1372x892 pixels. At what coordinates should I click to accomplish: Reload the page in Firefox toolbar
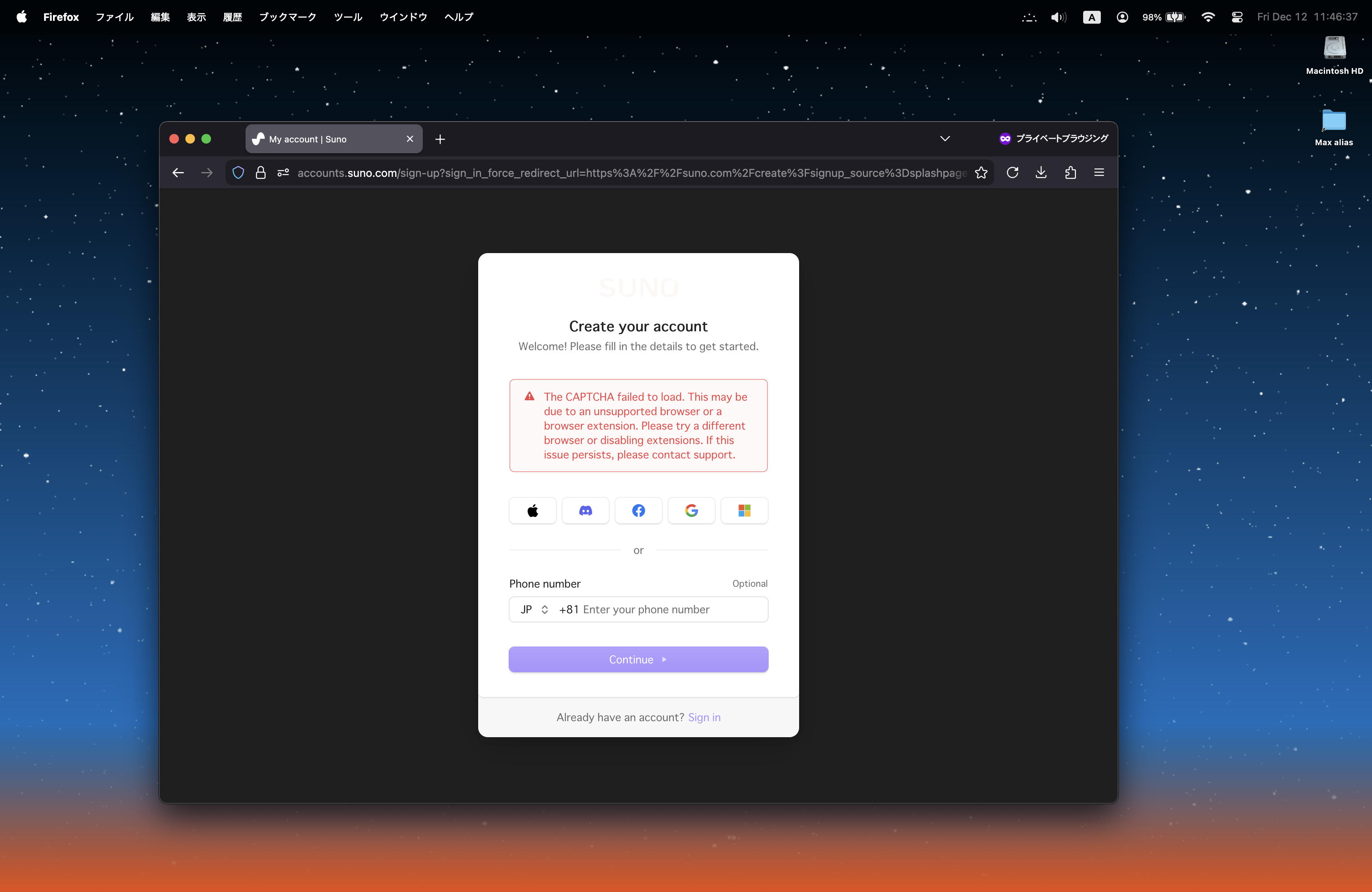point(1012,173)
